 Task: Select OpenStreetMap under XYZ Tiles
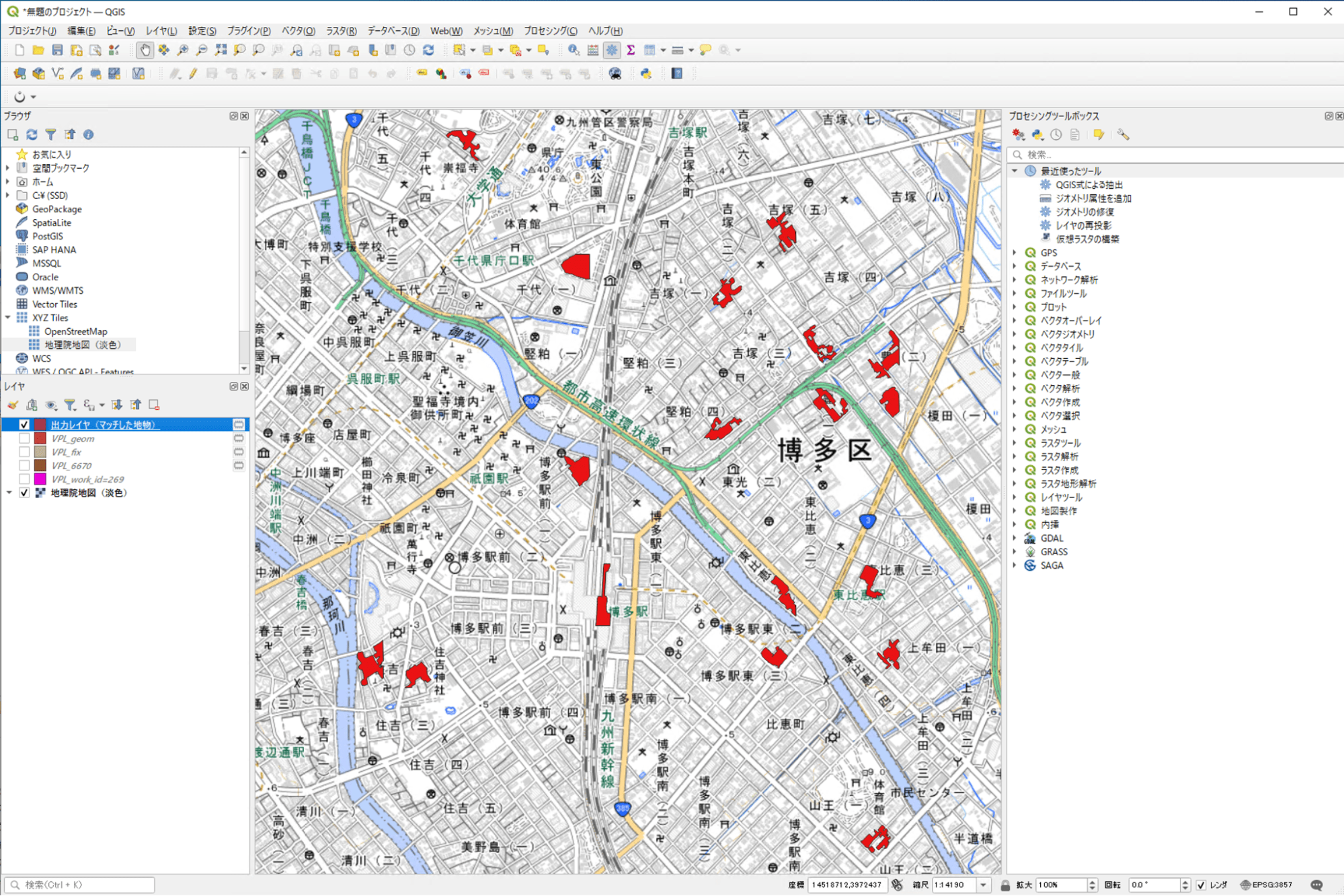point(75,331)
